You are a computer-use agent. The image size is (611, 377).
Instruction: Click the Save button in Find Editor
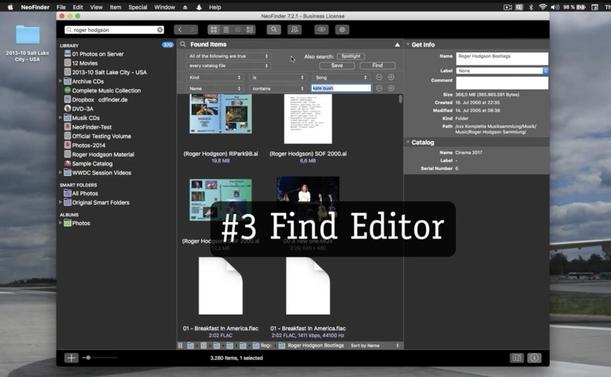click(337, 65)
